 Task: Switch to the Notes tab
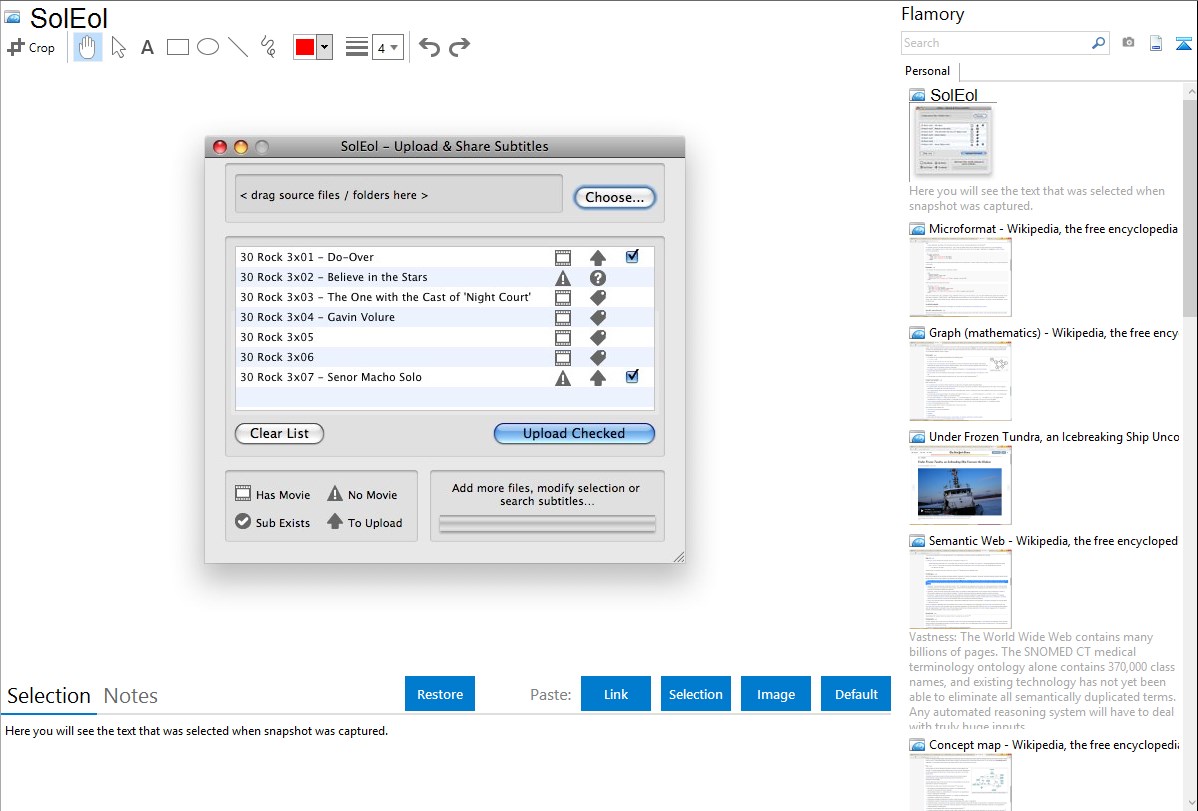(x=131, y=696)
